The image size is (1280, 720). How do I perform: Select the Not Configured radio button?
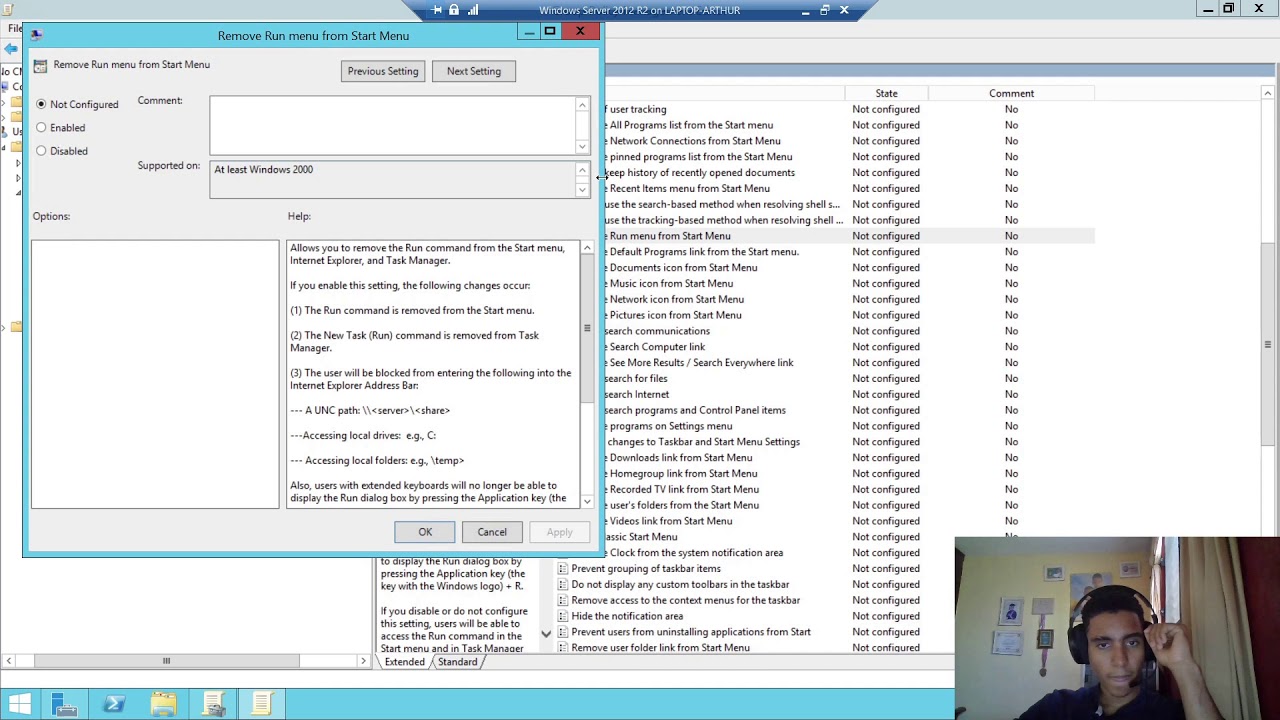click(x=41, y=104)
